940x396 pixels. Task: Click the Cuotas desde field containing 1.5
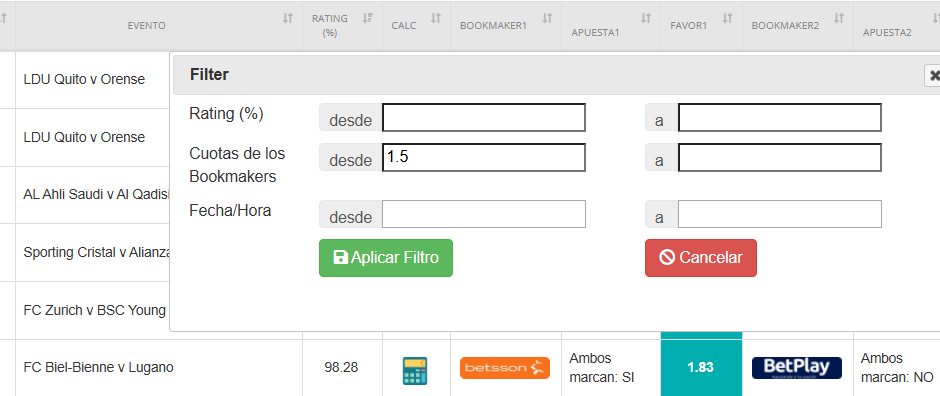(484, 157)
